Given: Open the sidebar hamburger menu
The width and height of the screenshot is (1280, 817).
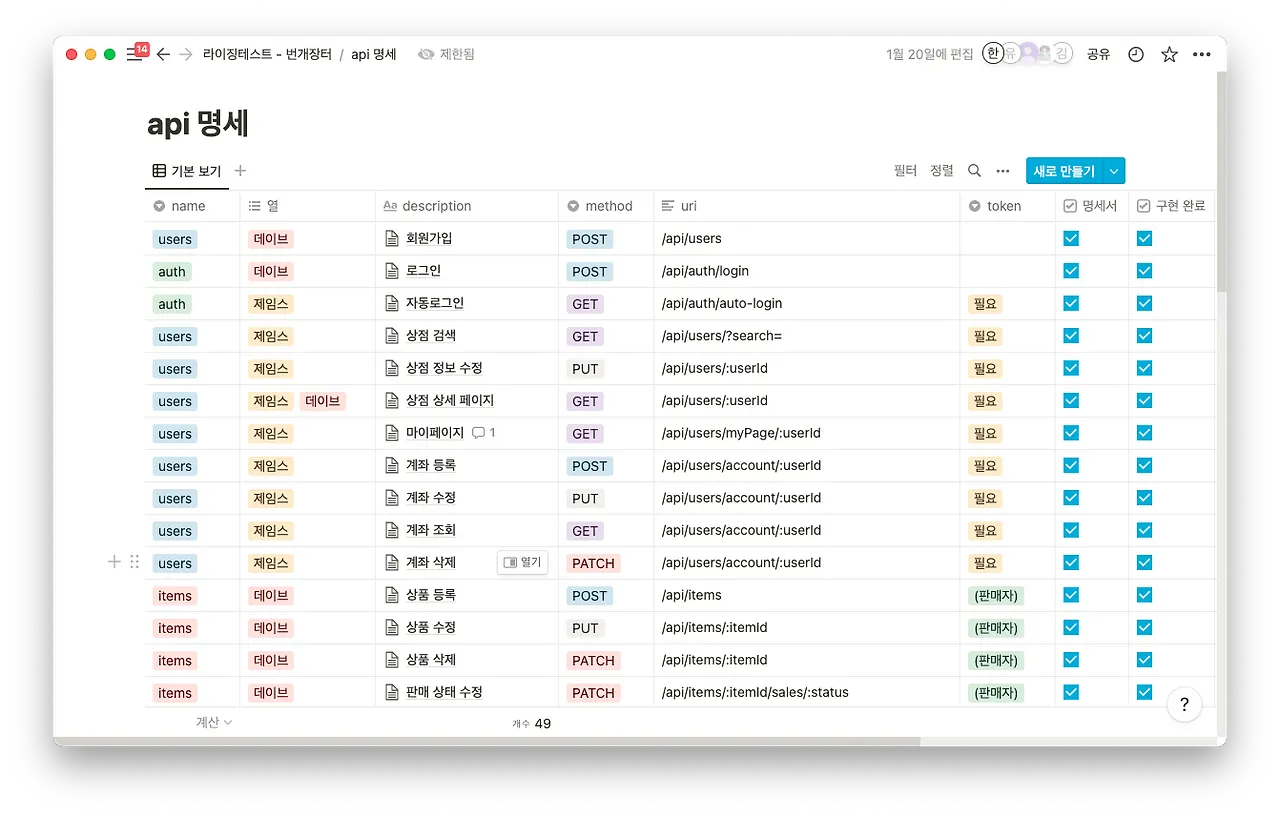Looking at the screenshot, I should click(135, 55).
